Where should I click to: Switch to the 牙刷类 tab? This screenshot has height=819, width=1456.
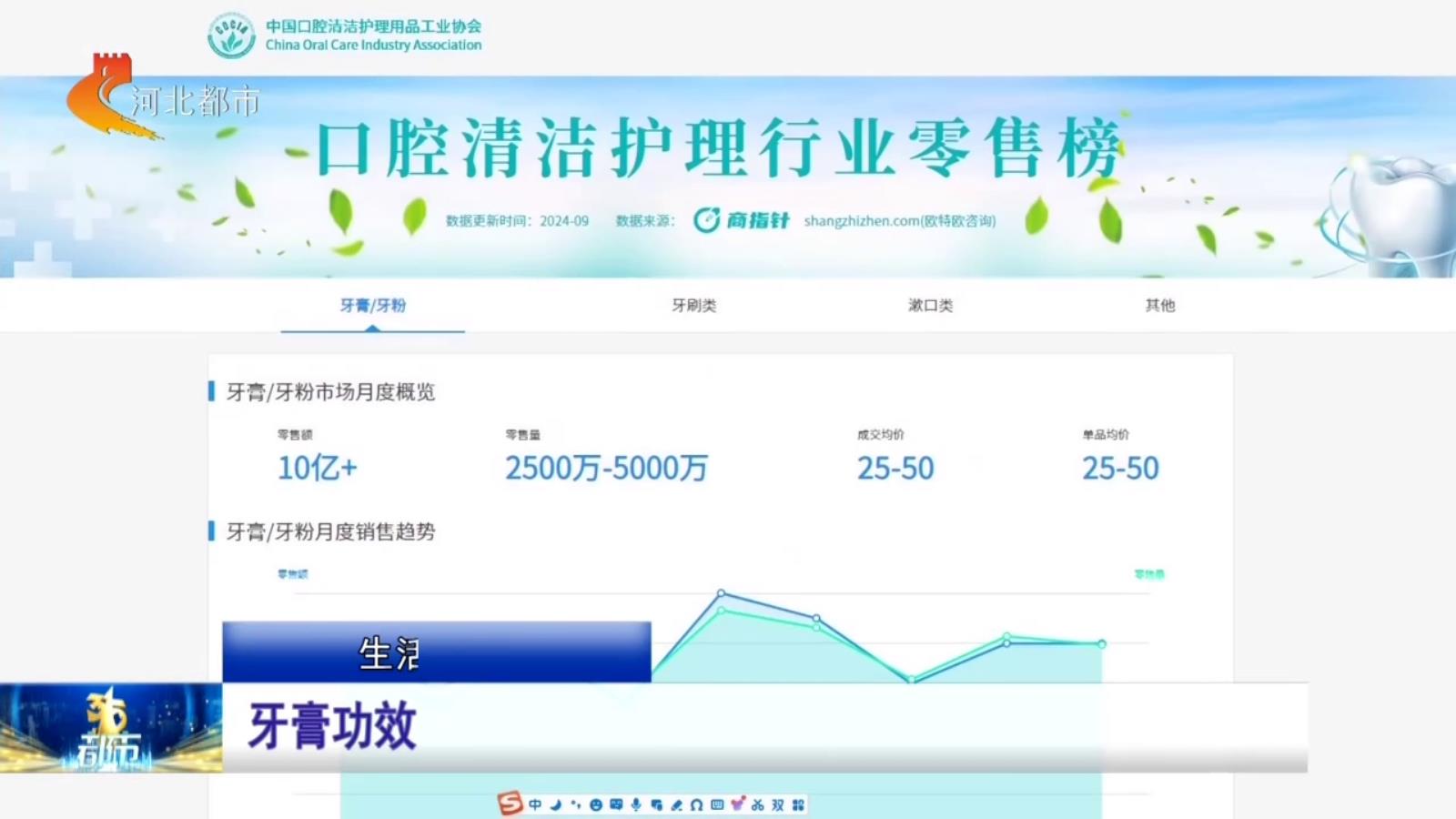pos(693,306)
